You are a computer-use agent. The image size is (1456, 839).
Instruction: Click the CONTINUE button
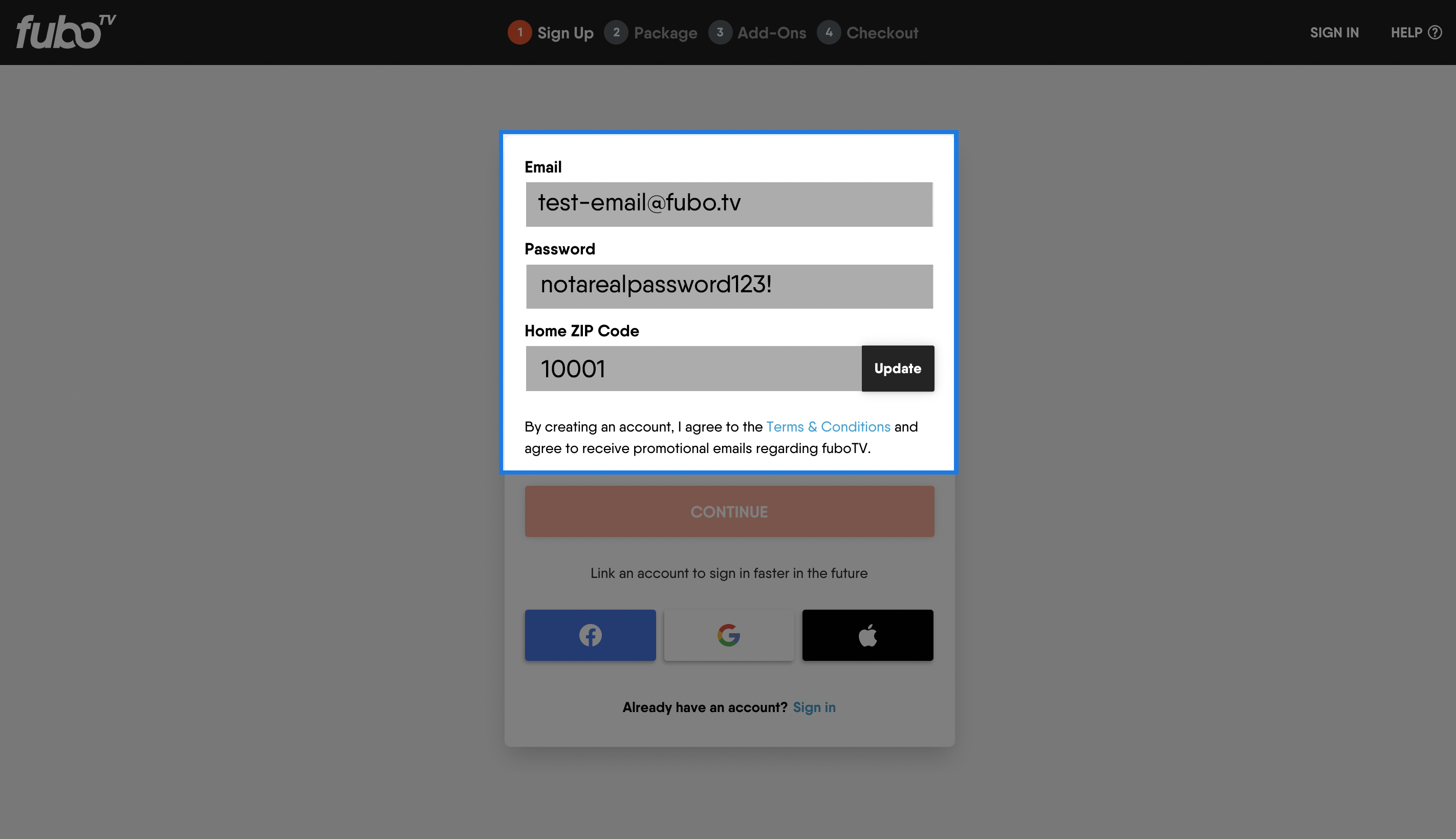coord(729,511)
